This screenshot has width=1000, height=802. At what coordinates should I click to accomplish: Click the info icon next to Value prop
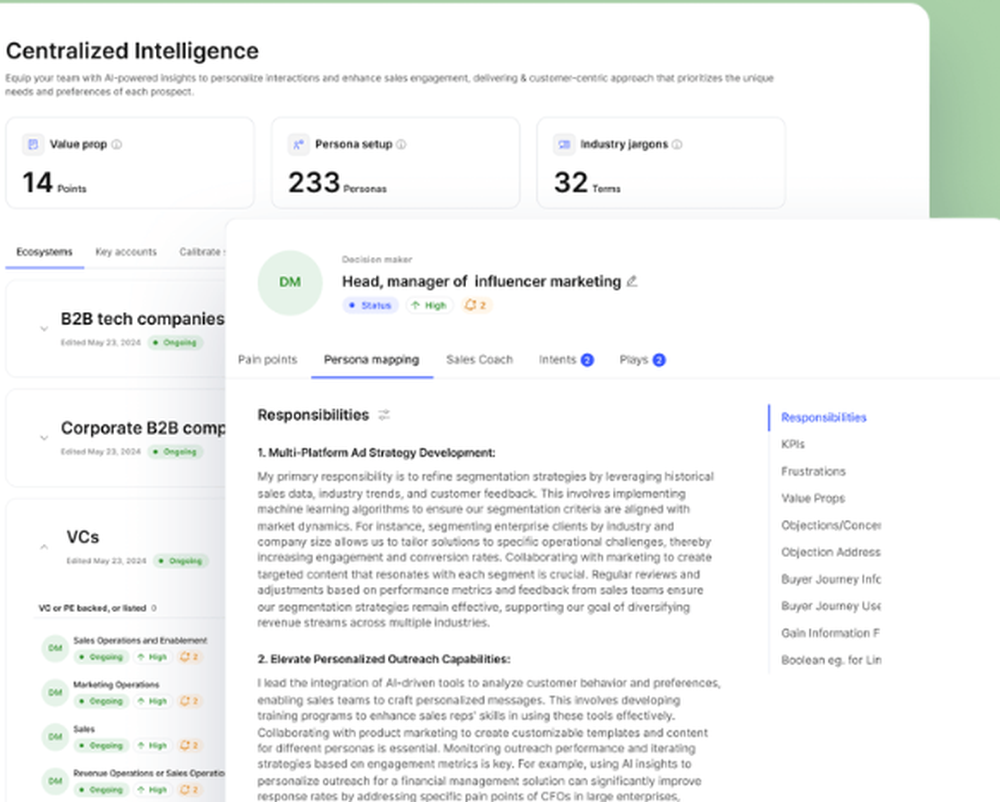point(117,145)
